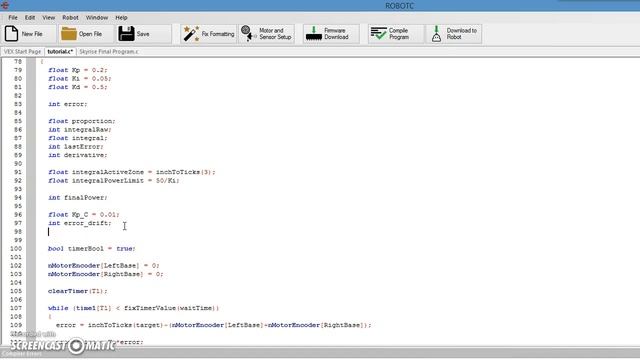Open the Robot menu

pyautogui.click(x=70, y=18)
